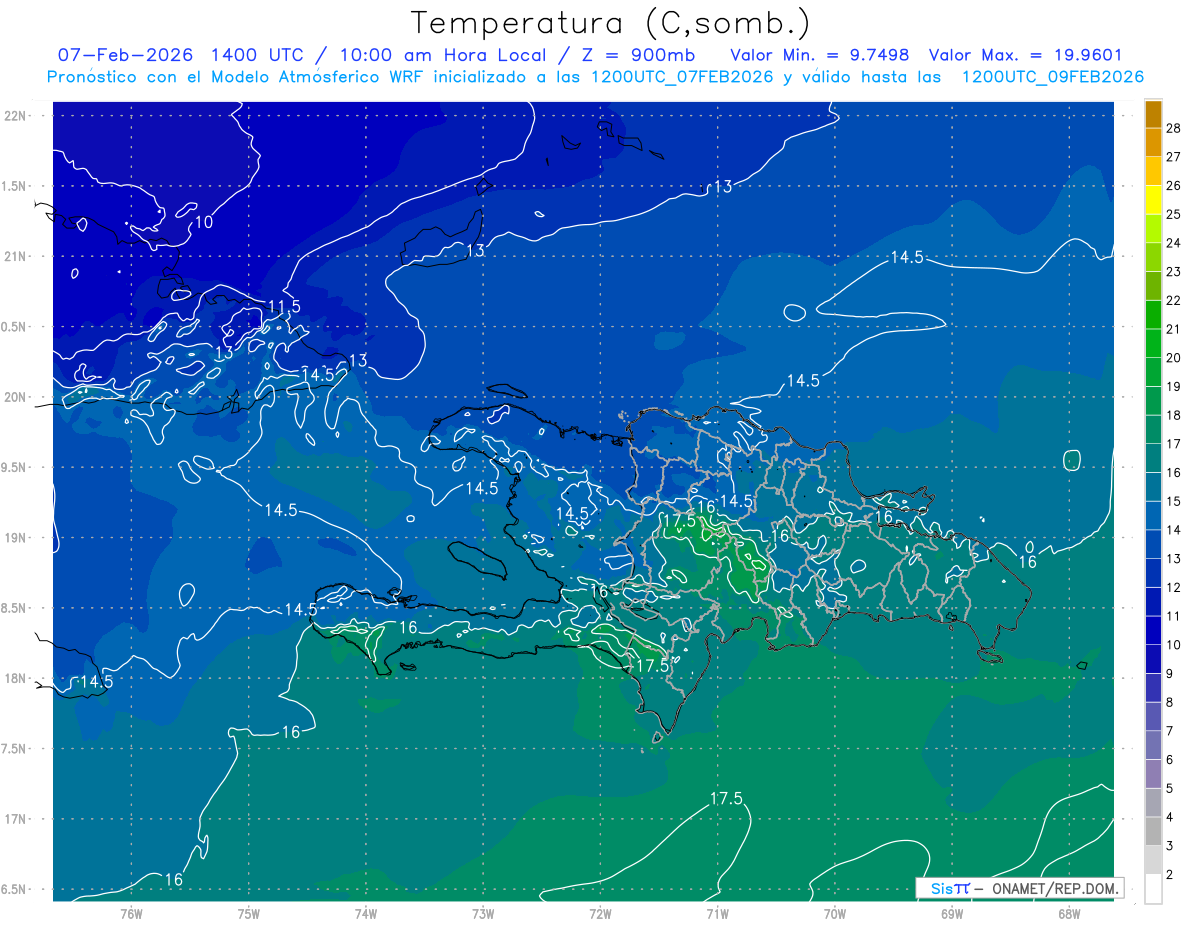The width and height of the screenshot is (1200, 927).
Task: Pick the blue swatch between 13 and 14
Action: pos(1153,544)
